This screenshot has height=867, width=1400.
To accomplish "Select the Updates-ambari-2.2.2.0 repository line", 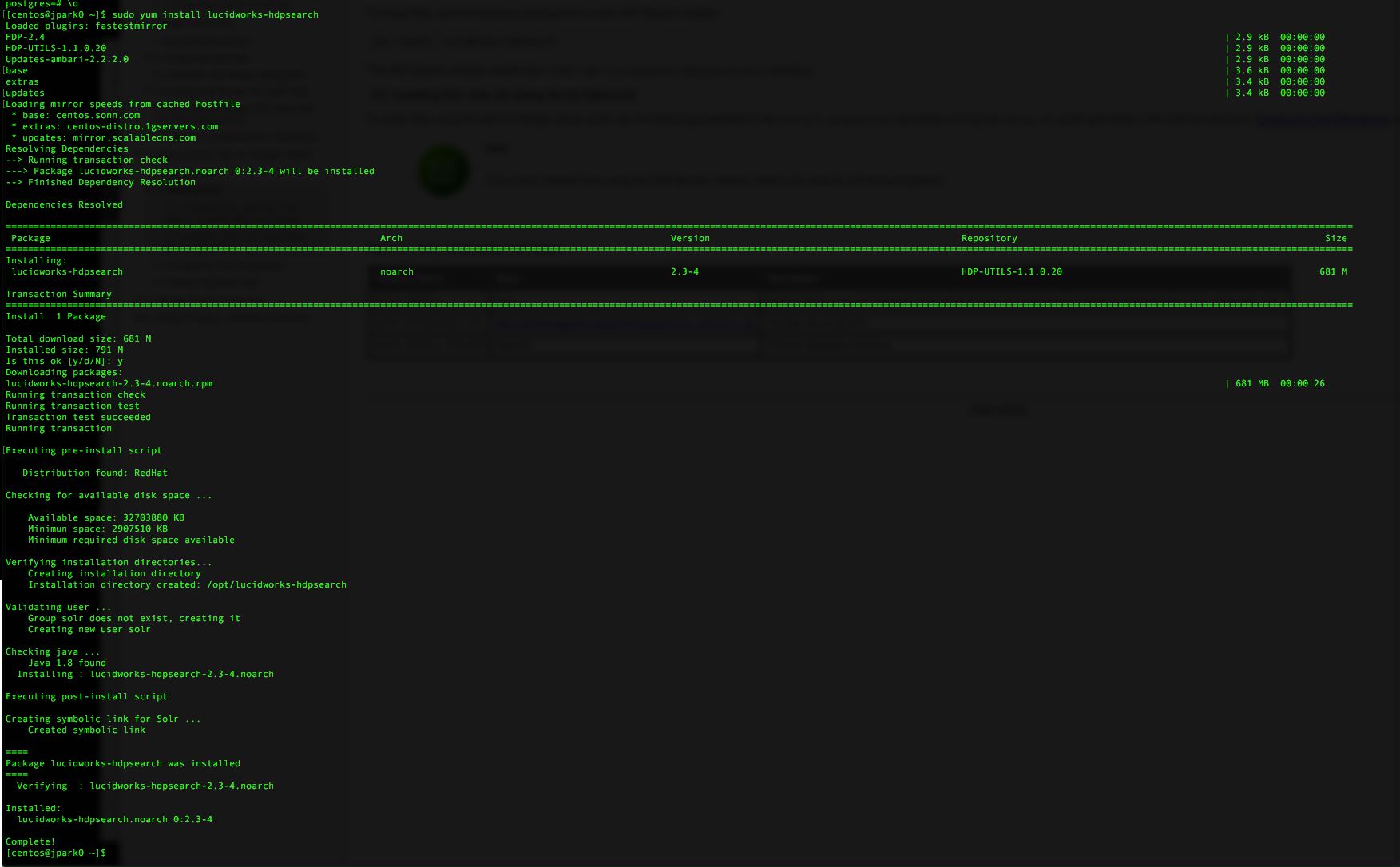I will pos(65,59).
